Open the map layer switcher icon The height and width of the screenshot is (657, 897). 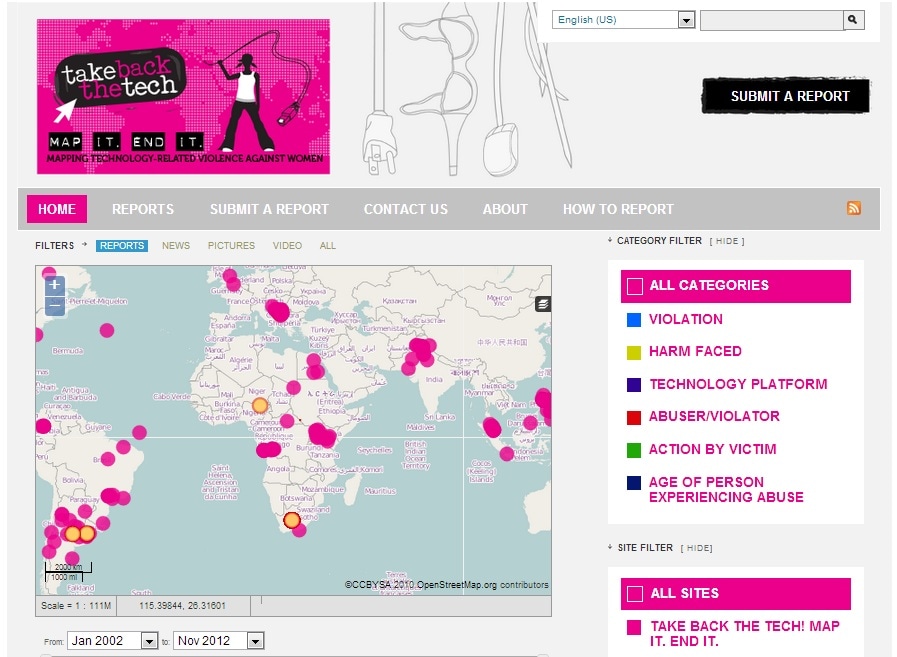[543, 304]
